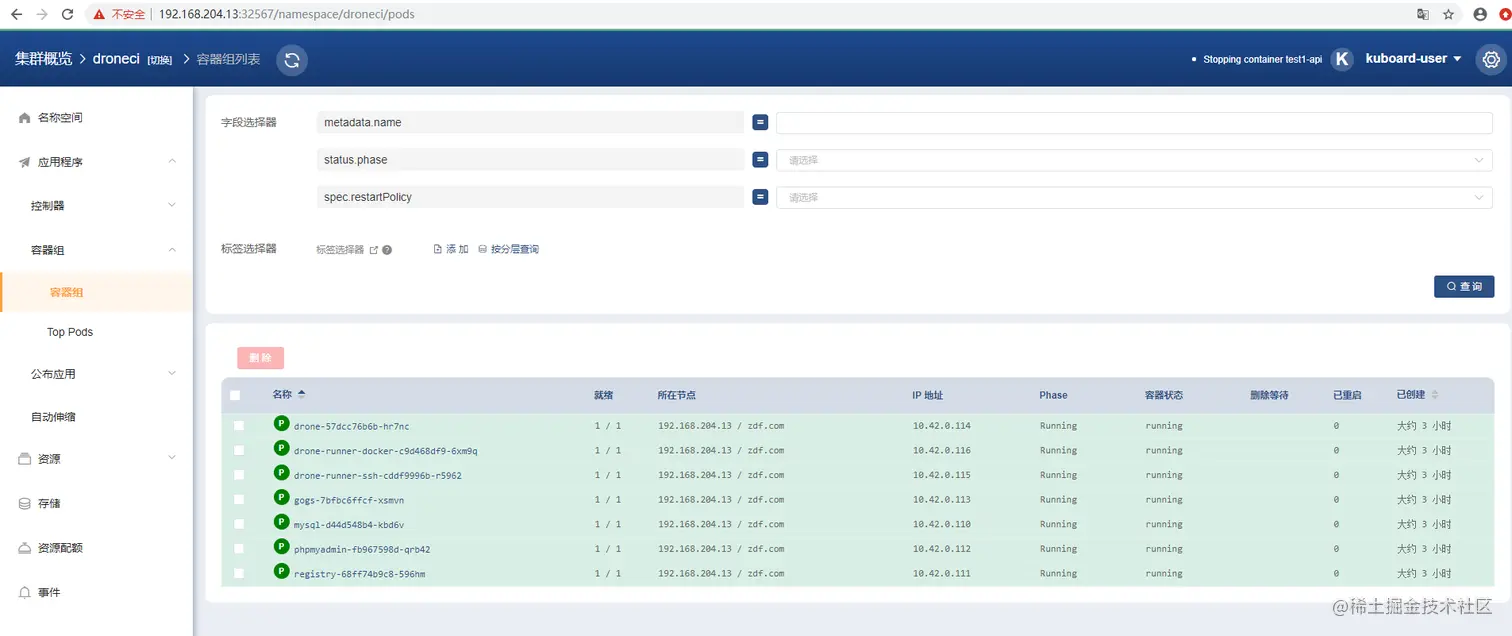Click the 查询 search button

point(1464,286)
